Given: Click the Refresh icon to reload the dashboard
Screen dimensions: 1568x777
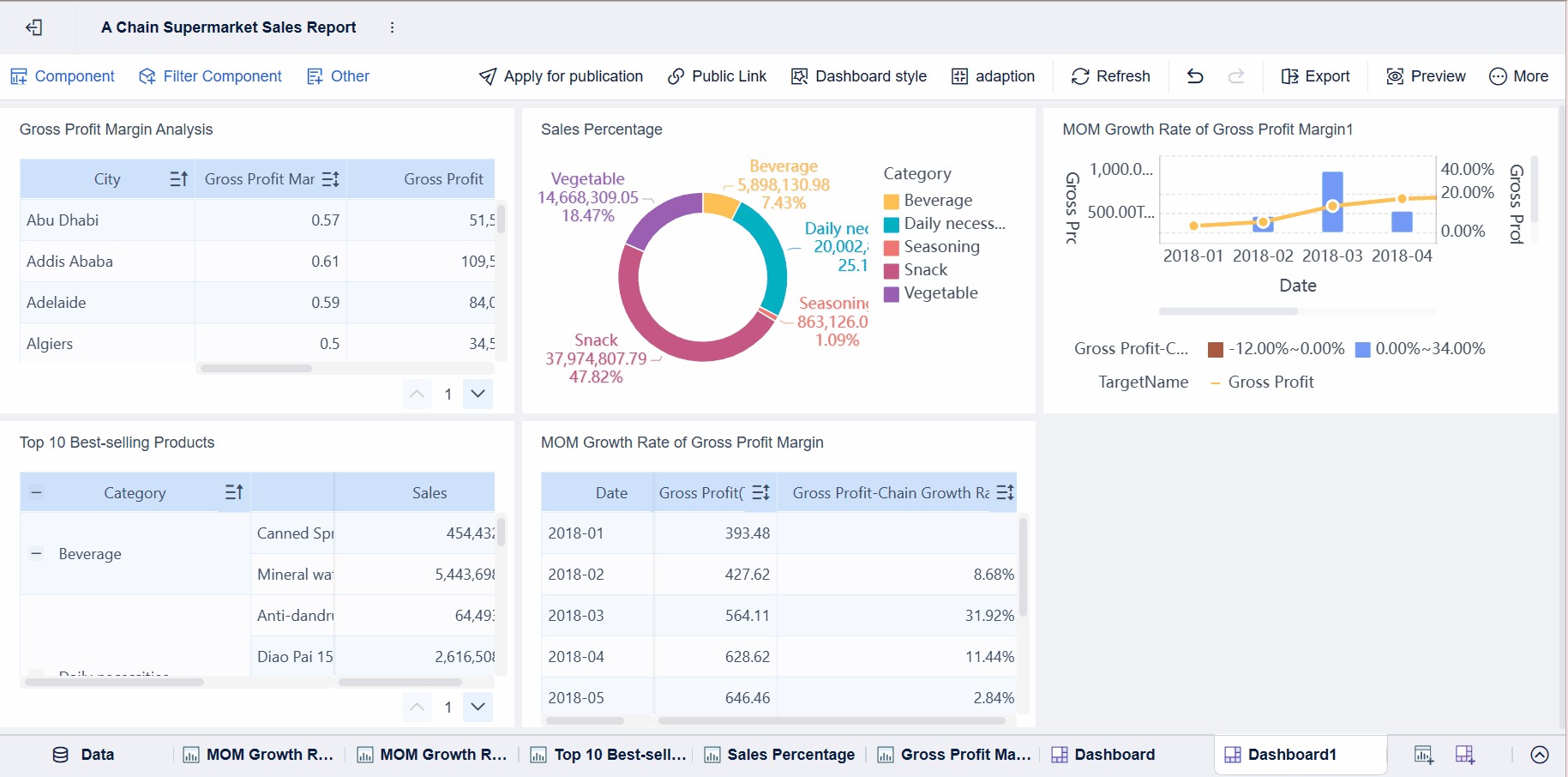Looking at the screenshot, I should pyautogui.click(x=1080, y=75).
